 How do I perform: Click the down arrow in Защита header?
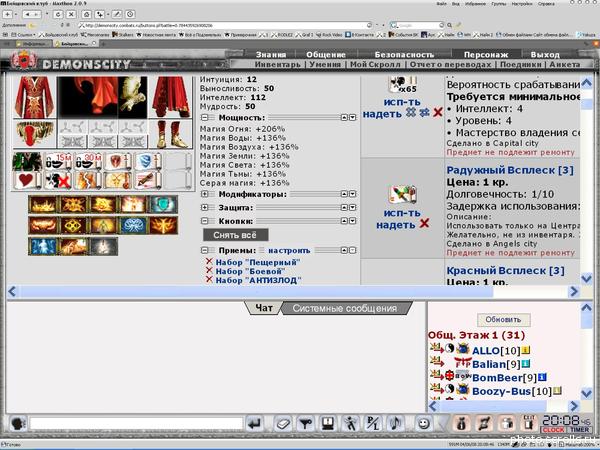coord(352,207)
